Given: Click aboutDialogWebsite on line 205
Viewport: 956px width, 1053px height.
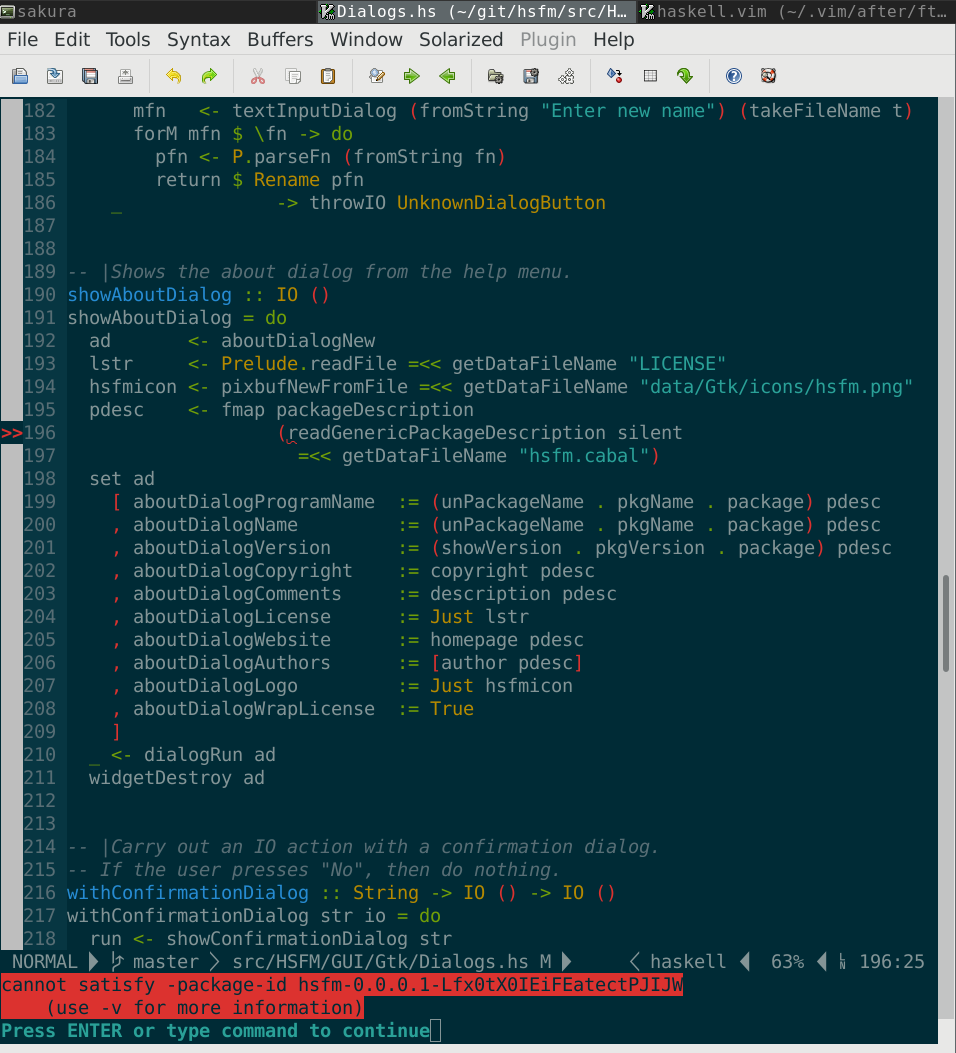Looking at the screenshot, I should [x=232, y=640].
